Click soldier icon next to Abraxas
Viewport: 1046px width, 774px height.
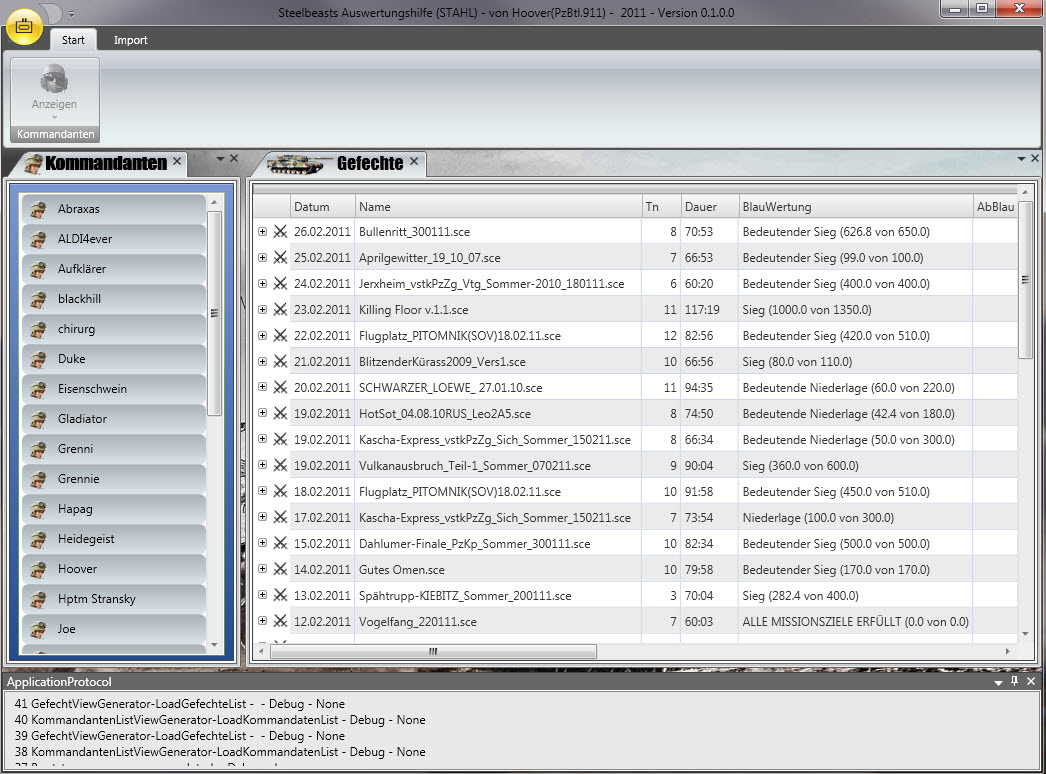[x=39, y=209]
